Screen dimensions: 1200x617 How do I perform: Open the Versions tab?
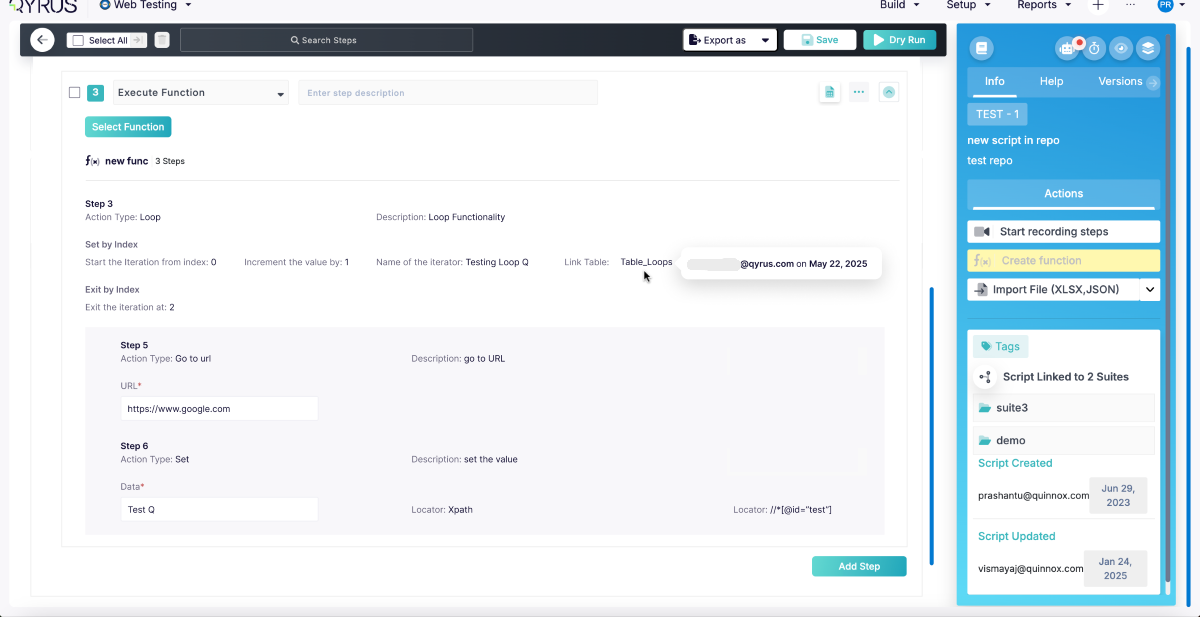pos(1120,82)
